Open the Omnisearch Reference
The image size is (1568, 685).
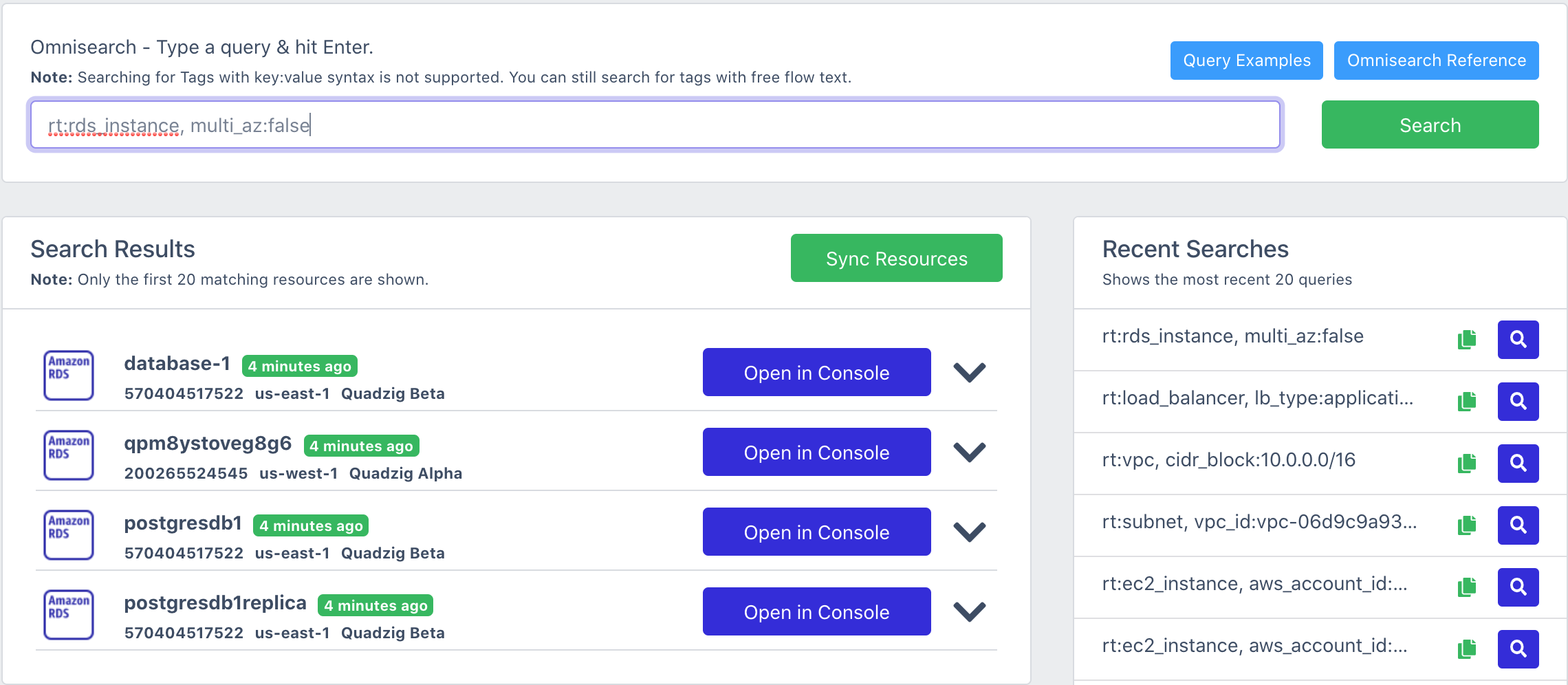pyautogui.click(x=1436, y=61)
